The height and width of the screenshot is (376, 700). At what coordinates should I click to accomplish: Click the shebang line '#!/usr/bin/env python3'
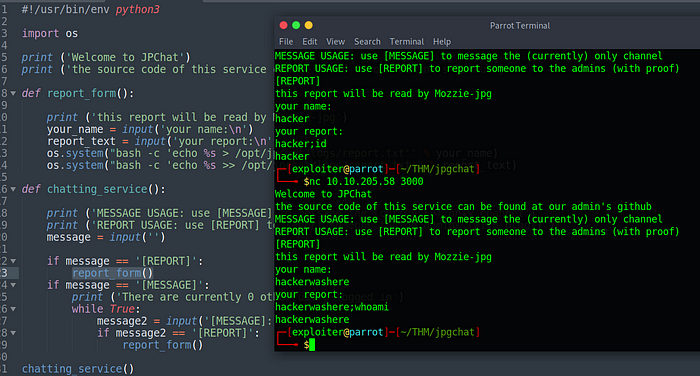click(91, 9)
